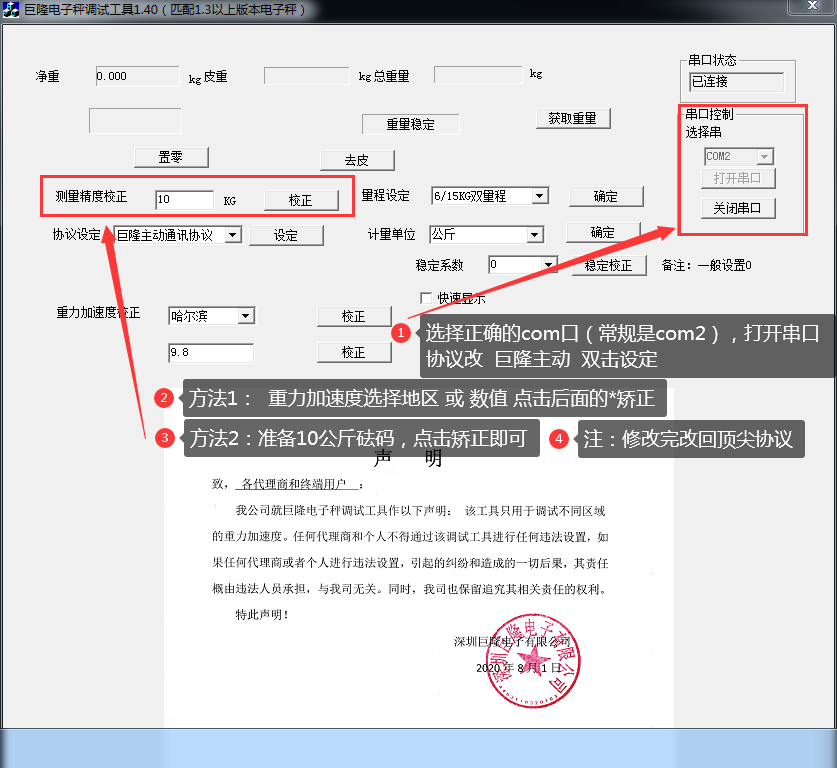Viewport: 837px width, 768px height.
Task: Expand the 量程设定 dropdown showing 6/15KG双量程
Action: (542, 196)
